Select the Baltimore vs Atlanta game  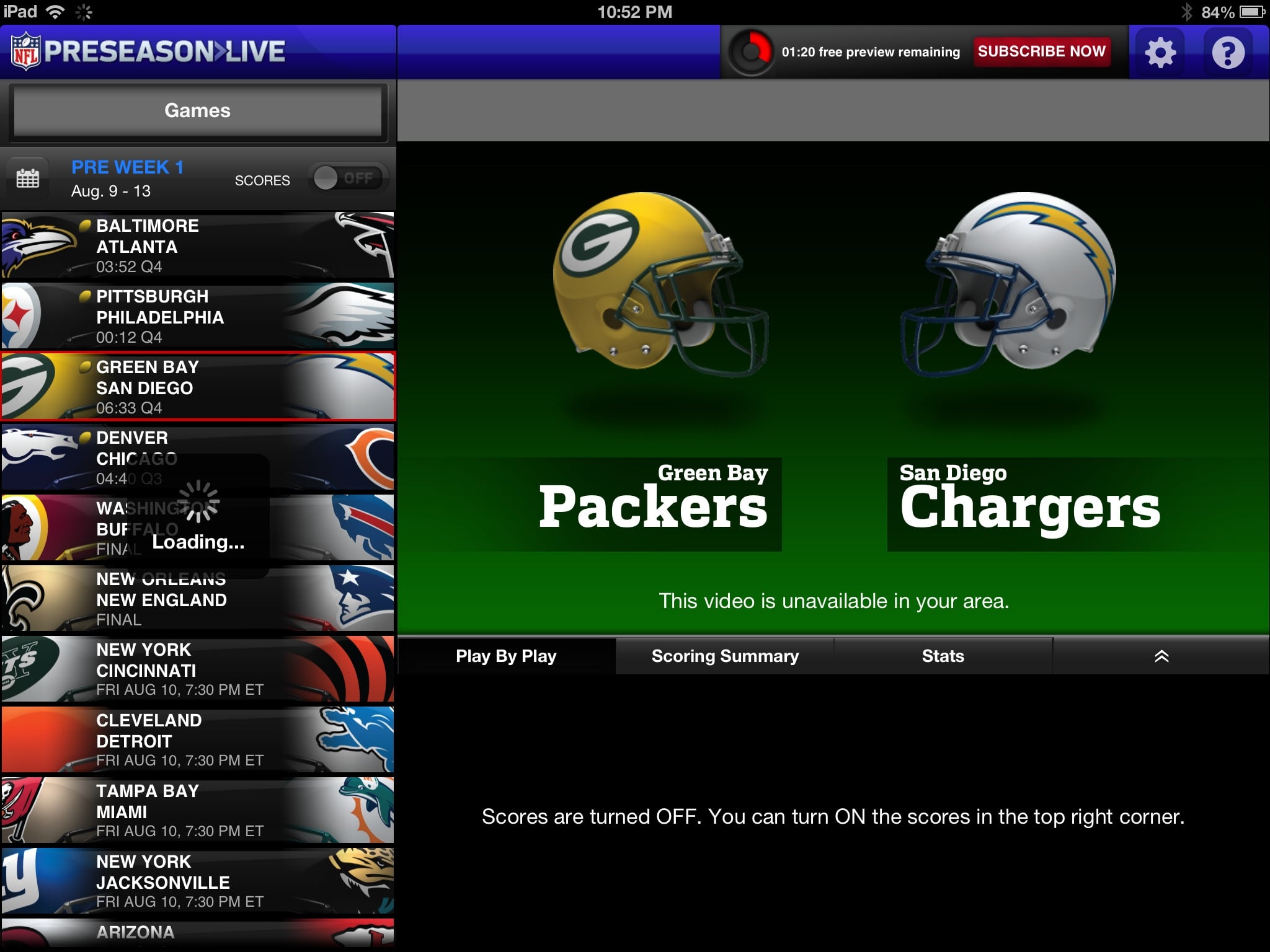click(197, 245)
